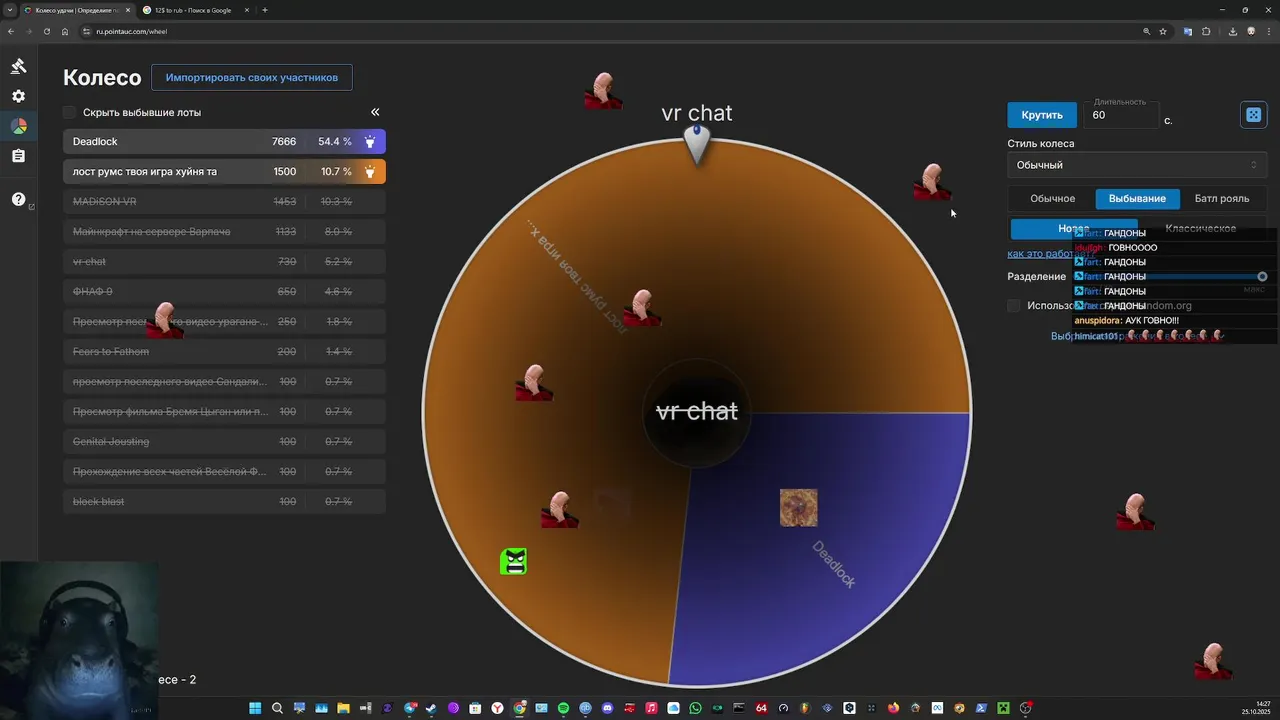1280x720 pixels.
Task: Select the 'block blast' lot row
Action: pyautogui.click(x=224, y=502)
